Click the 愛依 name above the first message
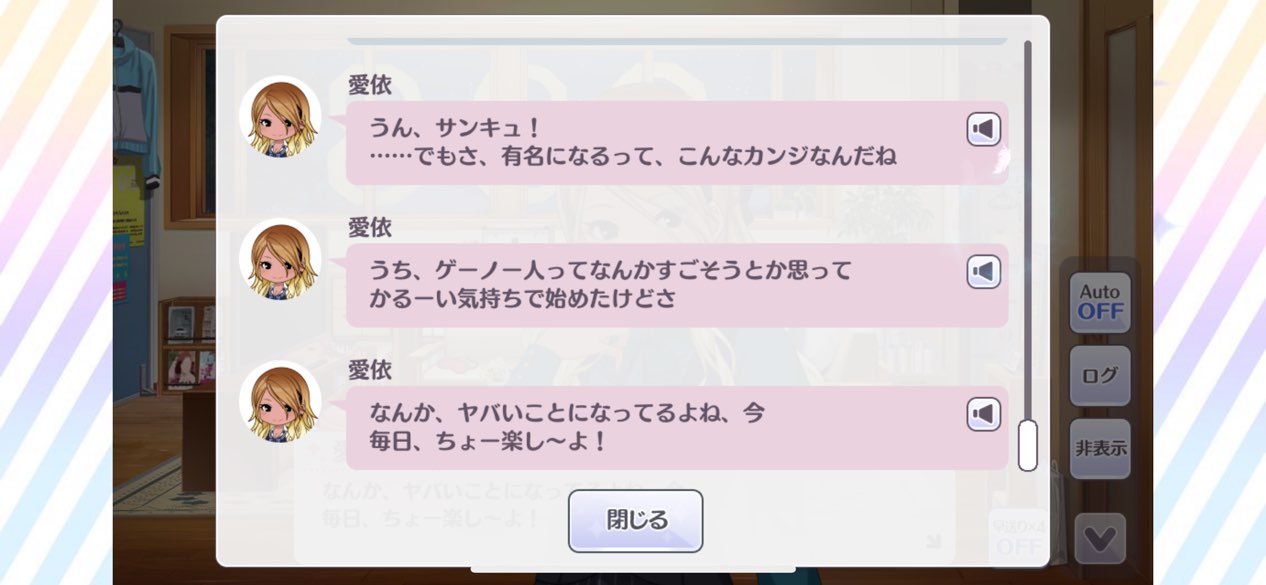This screenshot has height=585, width=1266. click(x=370, y=86)
